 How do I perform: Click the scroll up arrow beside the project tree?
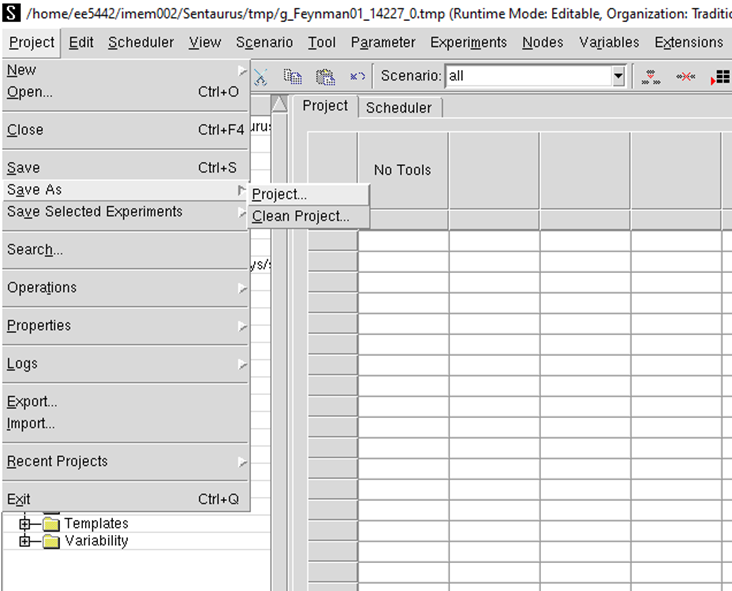click(x=279, y=104)
